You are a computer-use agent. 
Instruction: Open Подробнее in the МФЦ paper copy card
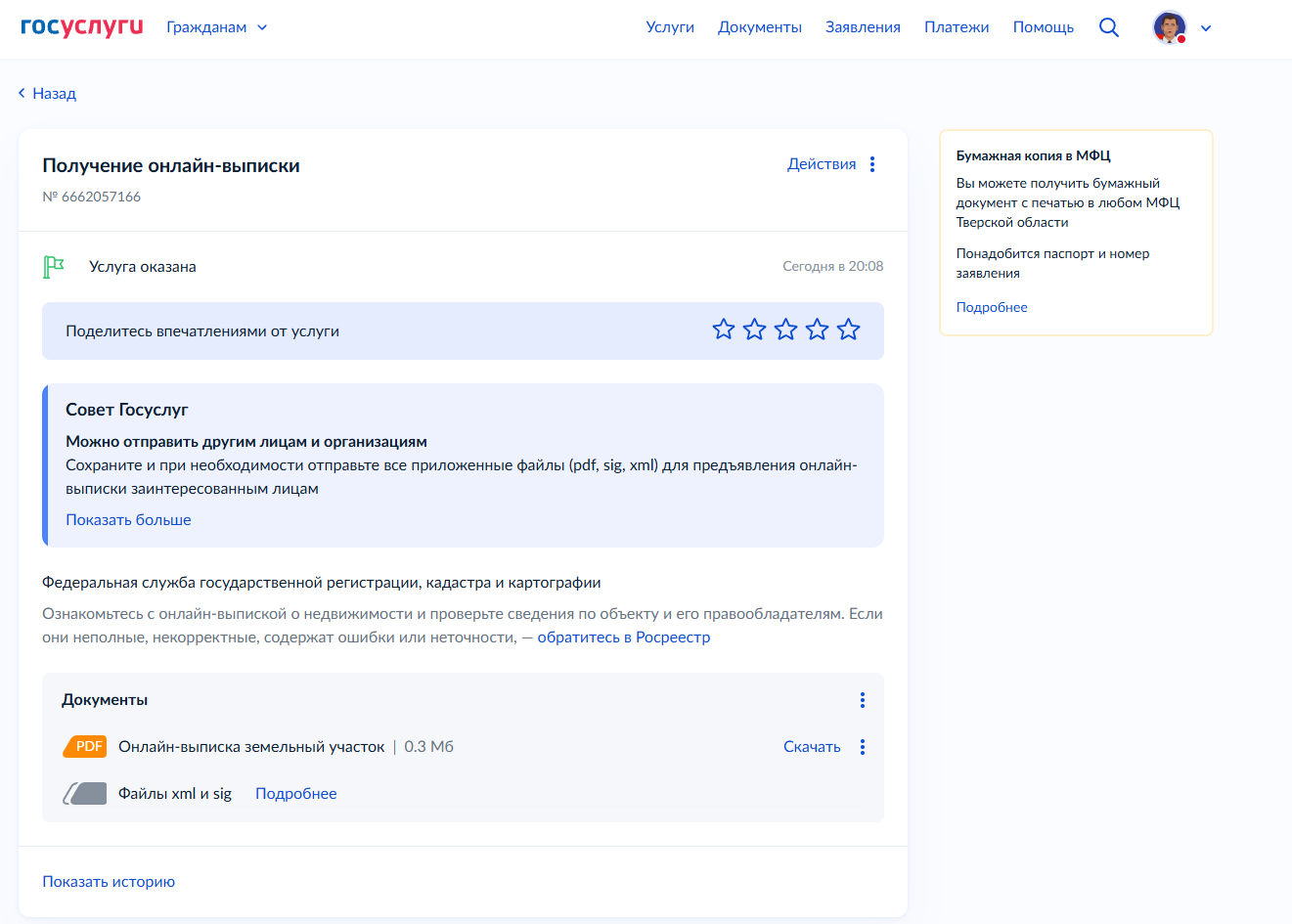[x=992, y=307]
